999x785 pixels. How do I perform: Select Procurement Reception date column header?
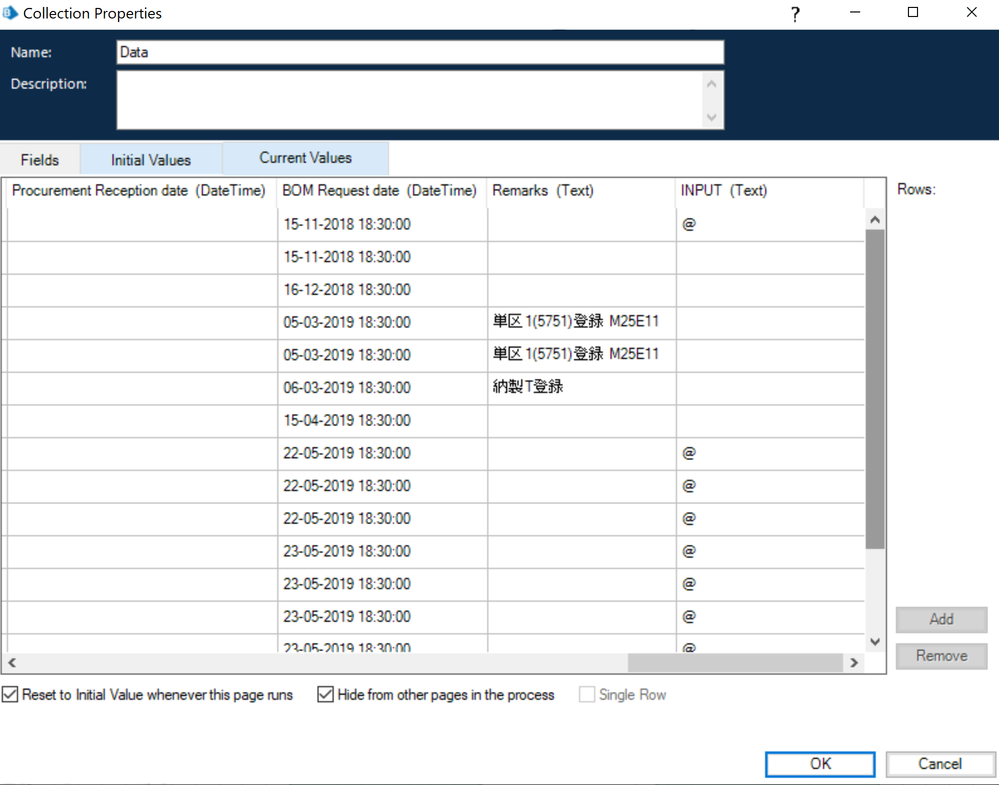[141, 191]
